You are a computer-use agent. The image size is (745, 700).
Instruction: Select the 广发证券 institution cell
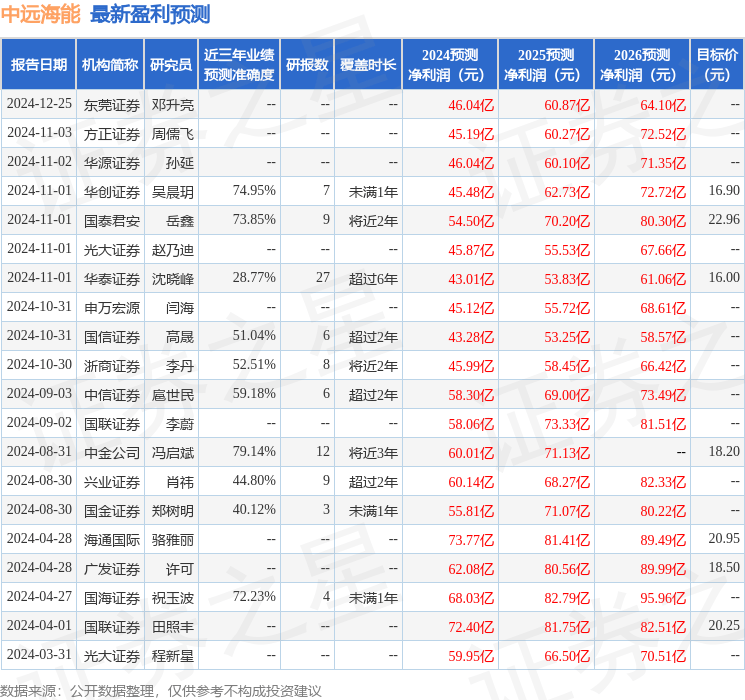[x=112, y=569]
